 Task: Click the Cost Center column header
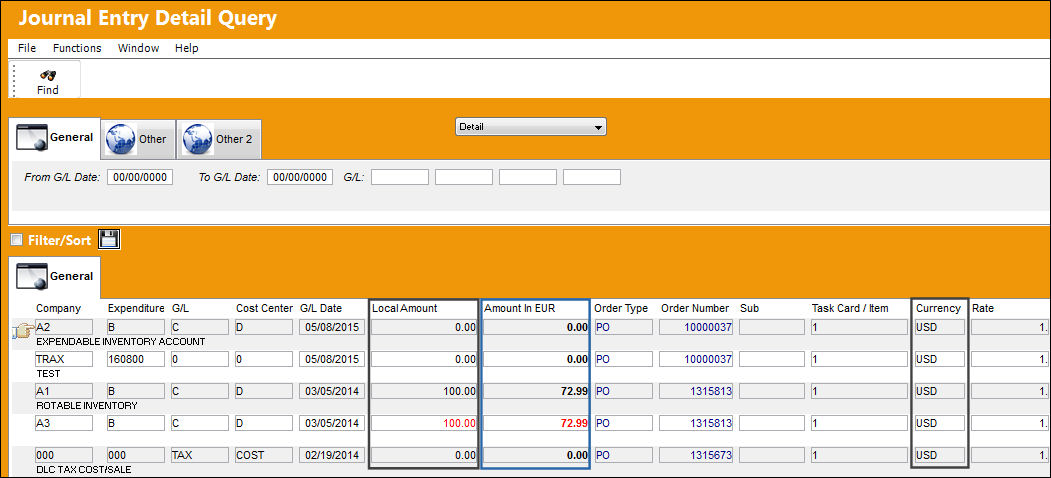(x=264, y=308)
